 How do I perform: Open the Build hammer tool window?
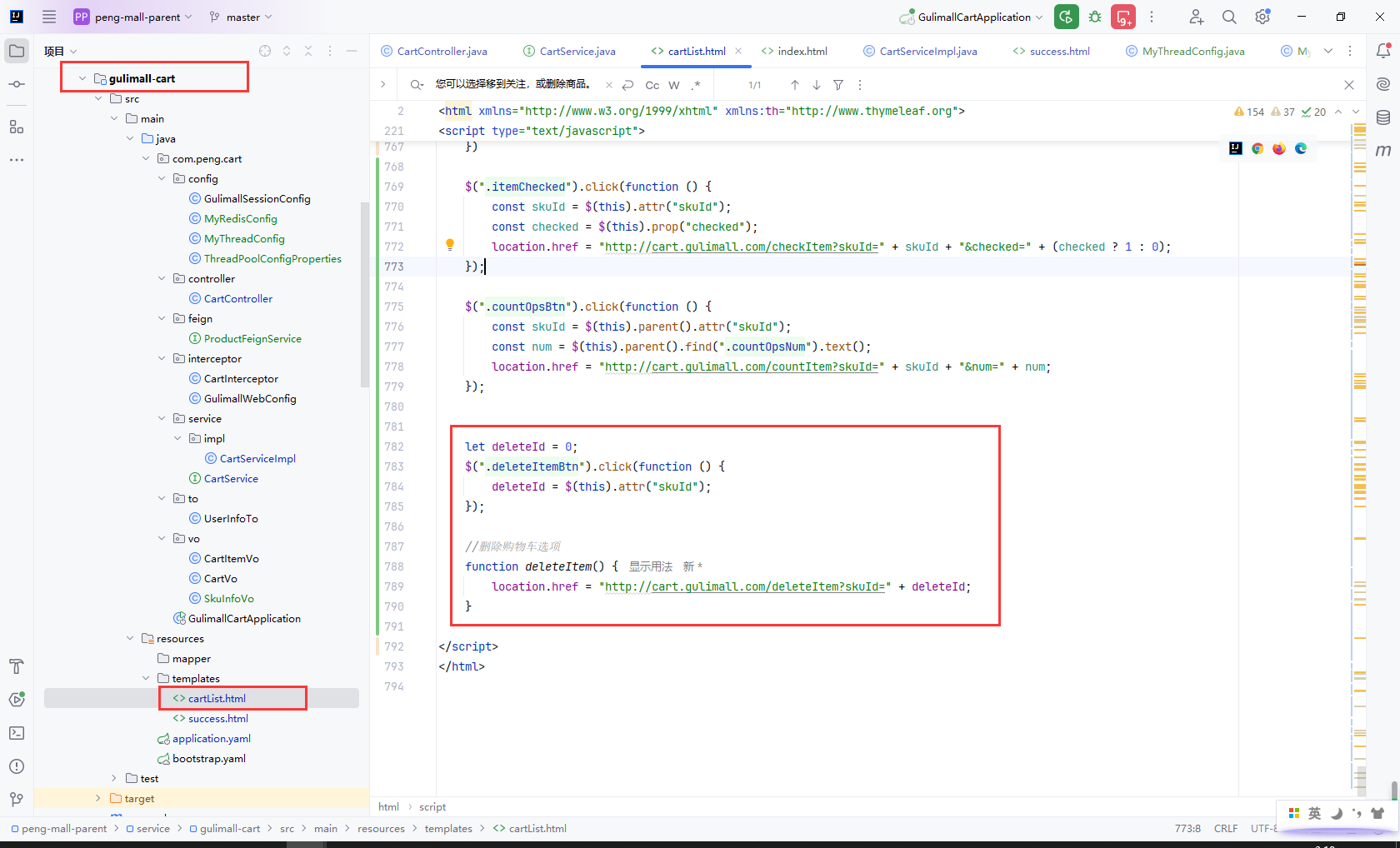coord(17,666)
